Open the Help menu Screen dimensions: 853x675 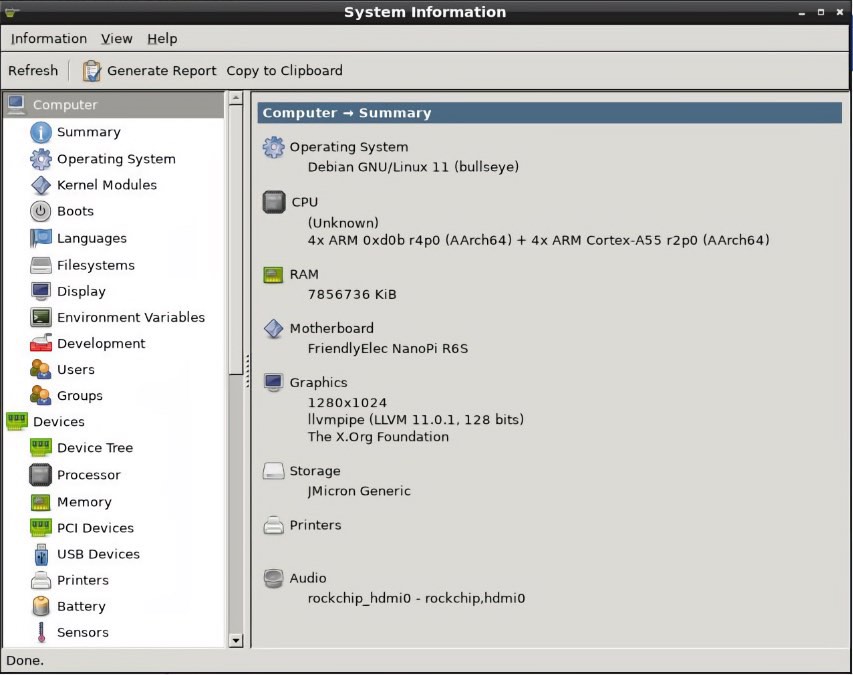[162, 39]
